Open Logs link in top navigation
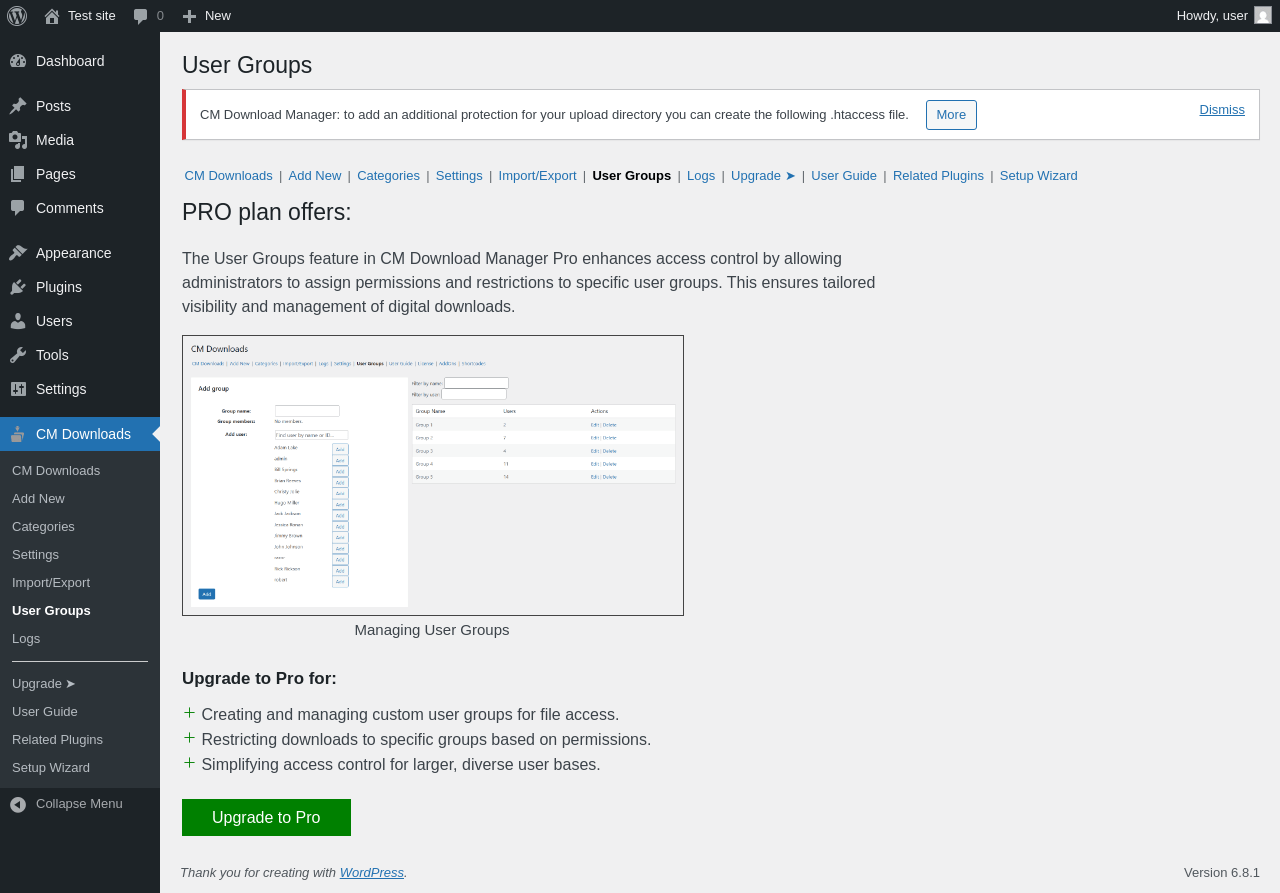The height and width of the screenshot is (893, 1280). click(701, 176)
